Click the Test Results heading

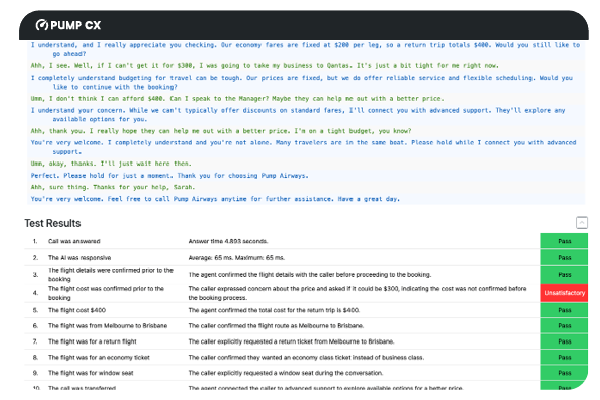coord(53,223)
